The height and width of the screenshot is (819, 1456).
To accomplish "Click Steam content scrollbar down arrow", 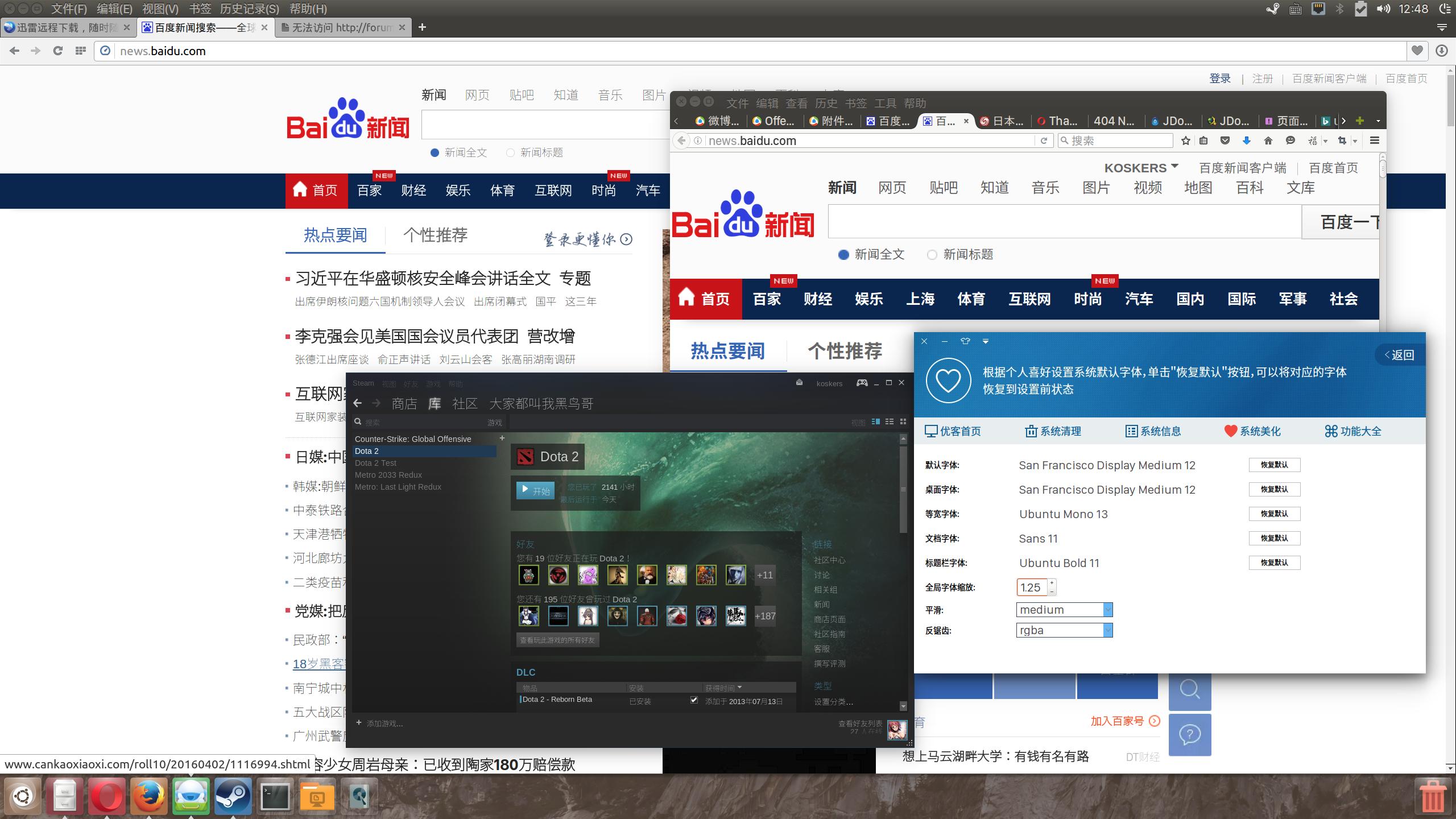I will [x=903, y=706].
